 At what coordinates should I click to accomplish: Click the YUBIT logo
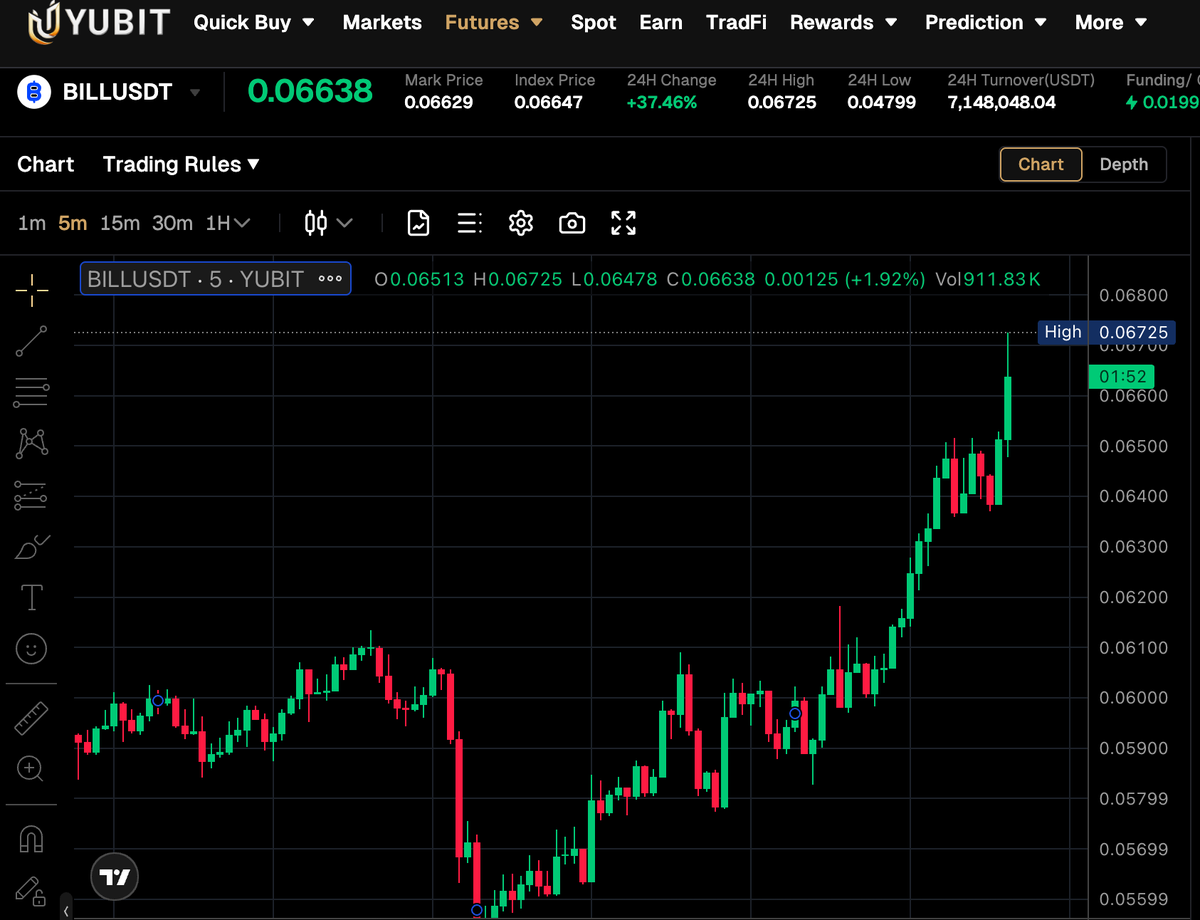tap(98, 22)
